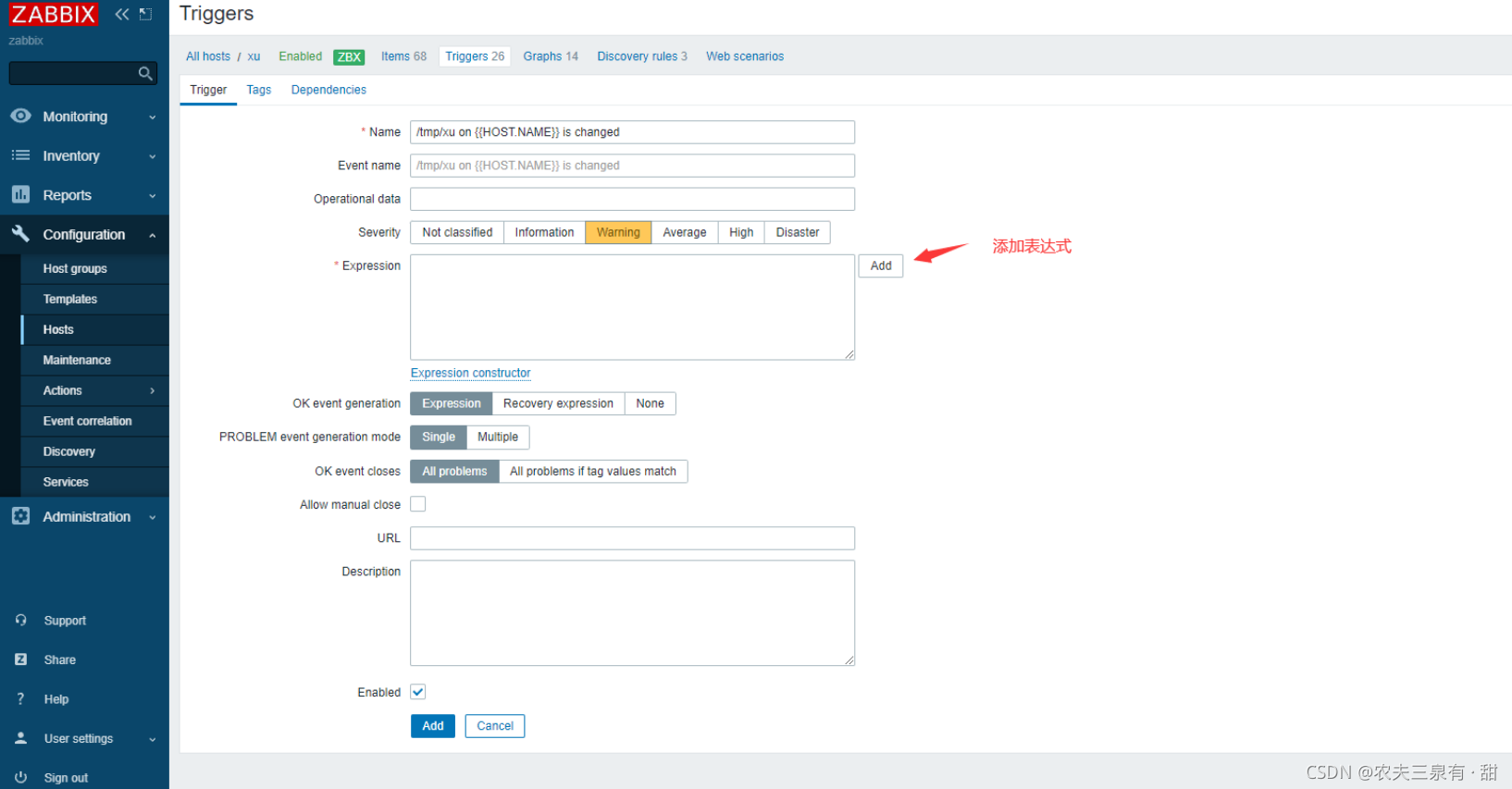Switch to the Tags tab

[259, 90]
